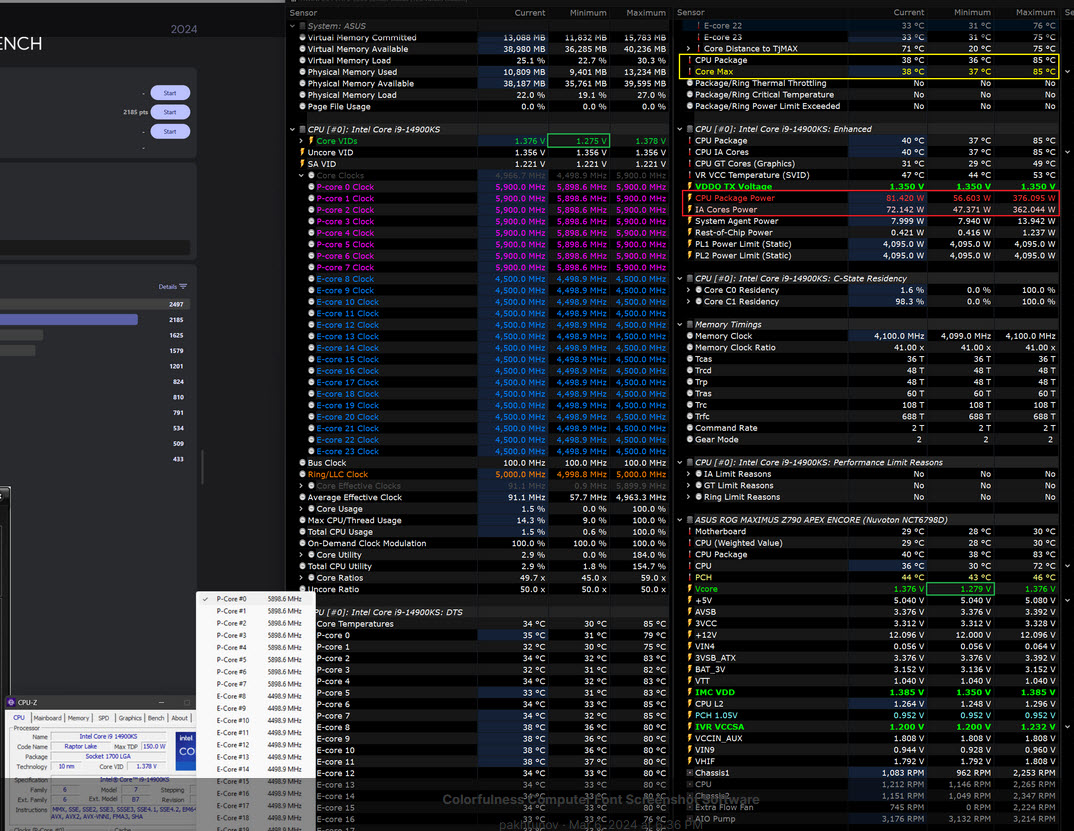This screenshot has height=831, width=1074.
Task: Click the lightning icon beside Vcore
Action: point(690,589)
